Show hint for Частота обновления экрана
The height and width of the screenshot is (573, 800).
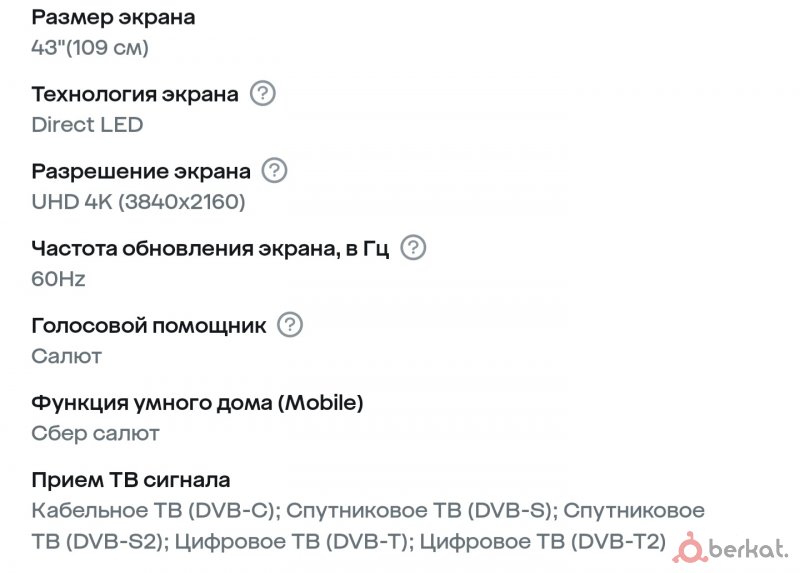(413, 247)
